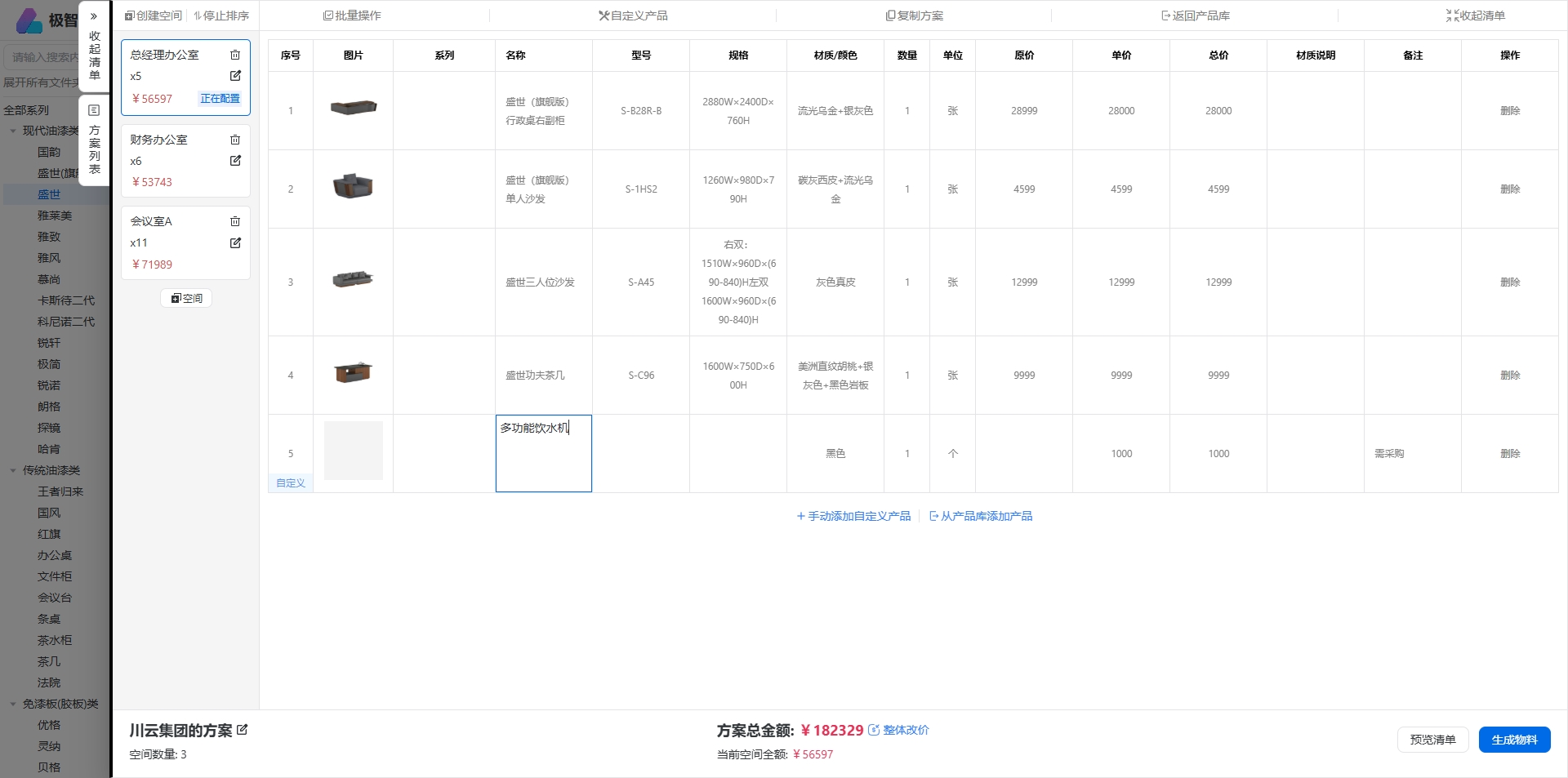Collapse the 现代油漆类 tree category
This screenshot has height=778, width=1568.
[x=13, y=131]
